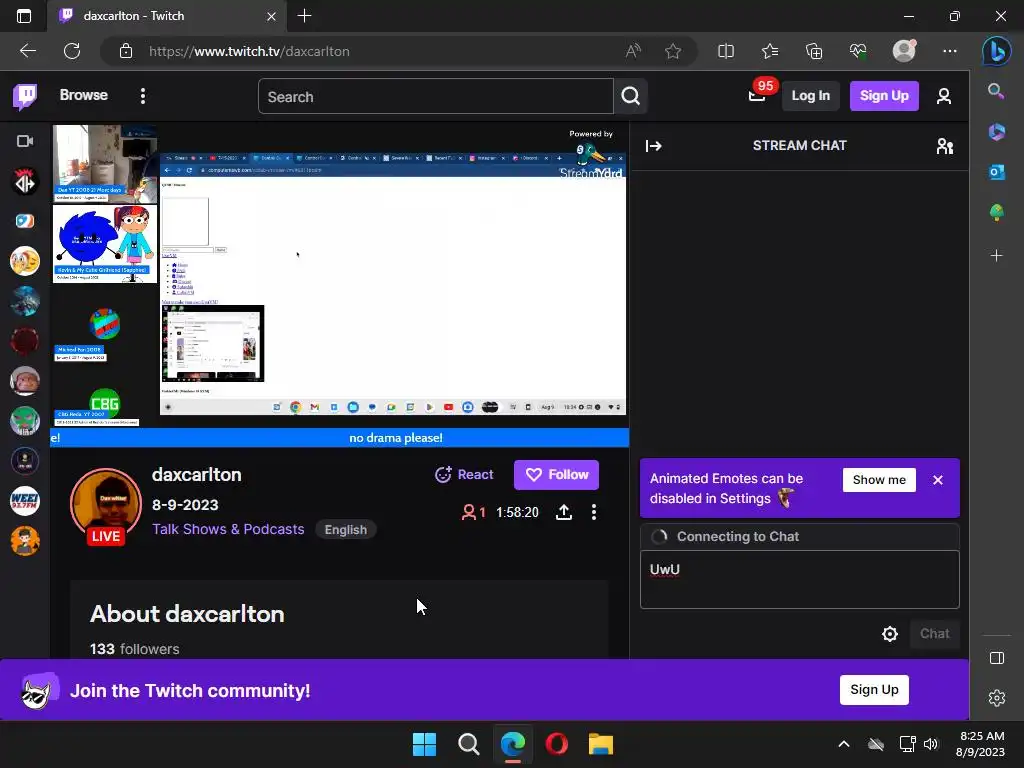Open the Favorites list icon
1024x768 pixels.
coord(770,51)
